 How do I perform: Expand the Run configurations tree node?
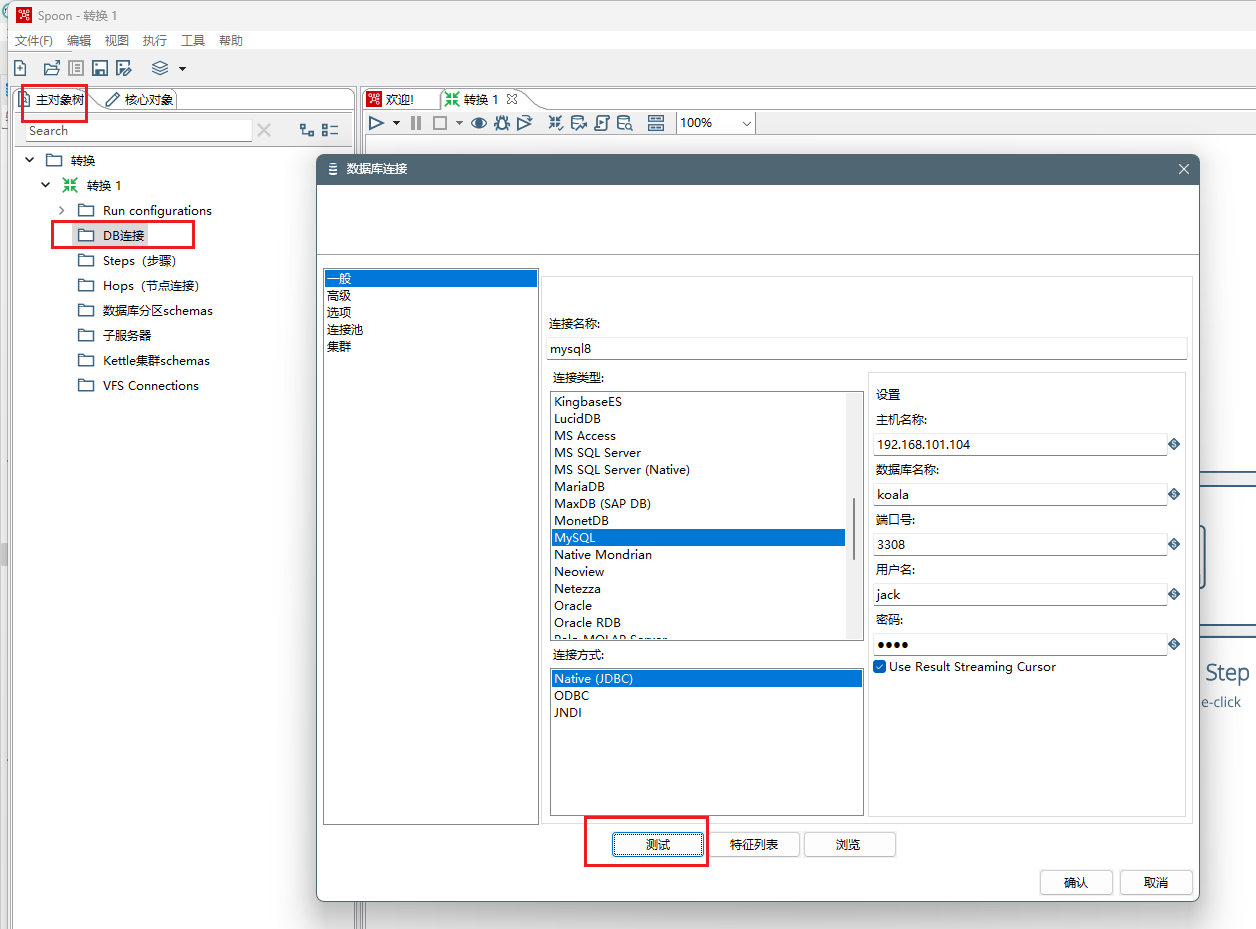tap(61, 210)
